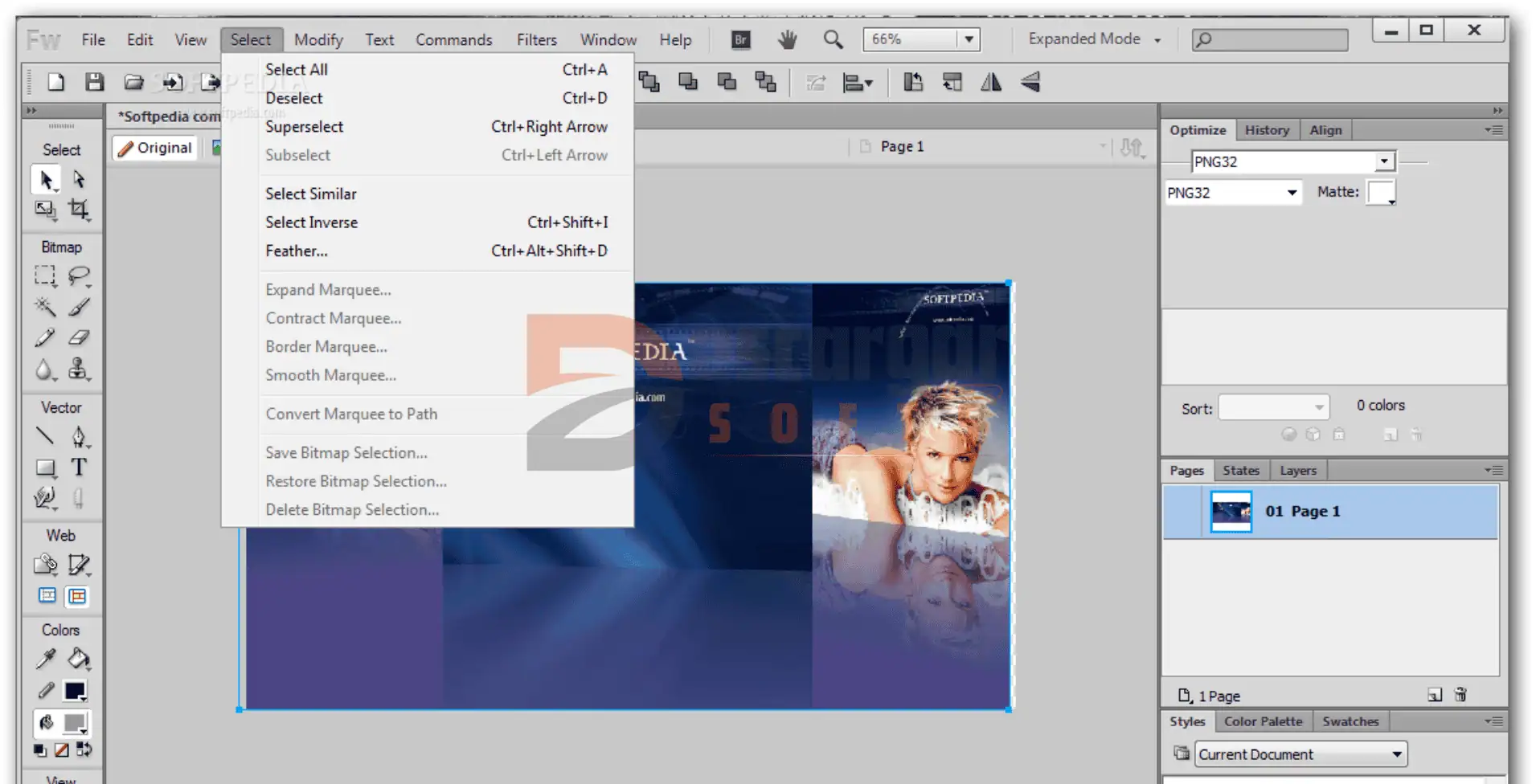The image size is (1536, 784).
Task: Select the Pen tool
Action: click(x=79, y=437)
